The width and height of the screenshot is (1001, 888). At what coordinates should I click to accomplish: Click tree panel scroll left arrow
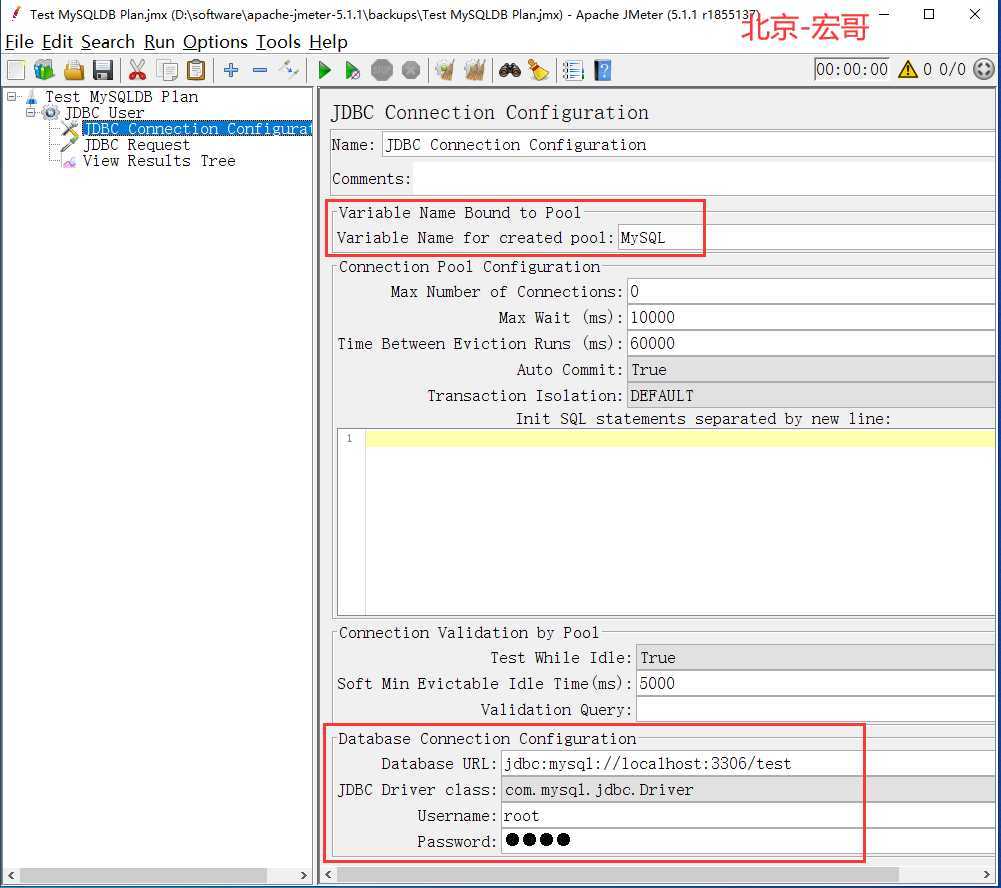[11, 875]
